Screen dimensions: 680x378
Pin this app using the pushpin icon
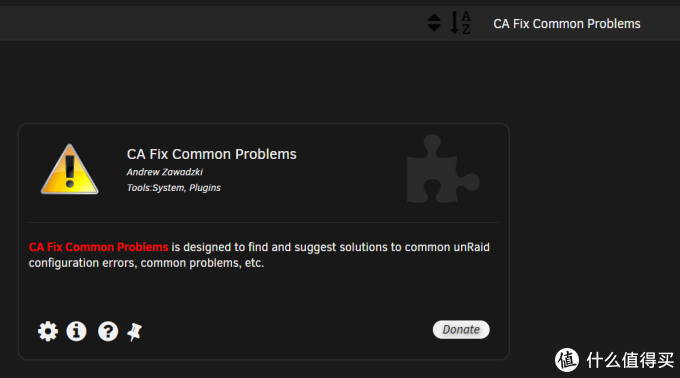tap(134, 332)
